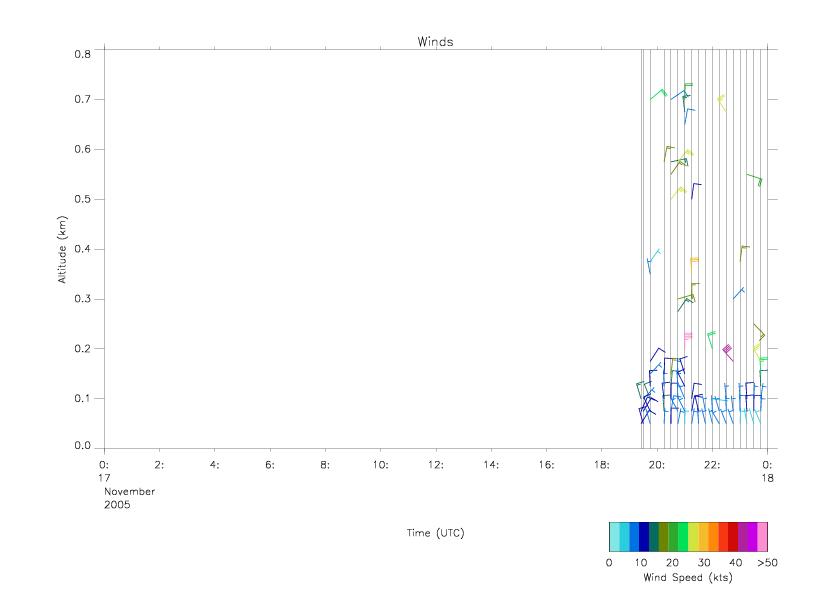
Task: Click the '2005' year label
Action: (x=117, y=504)
